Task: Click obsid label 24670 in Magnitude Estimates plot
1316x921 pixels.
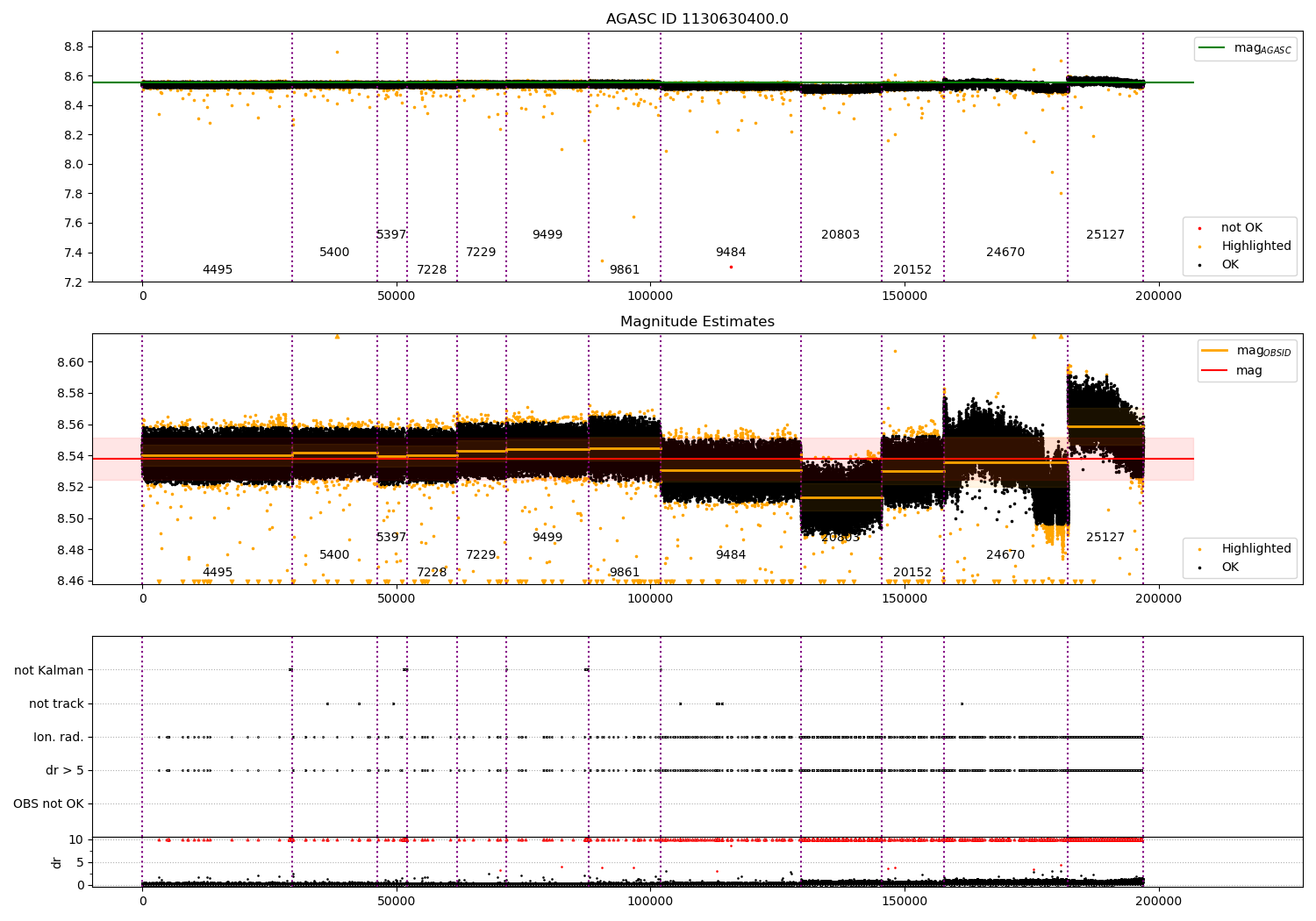Action: click(x=1005, y=555)
